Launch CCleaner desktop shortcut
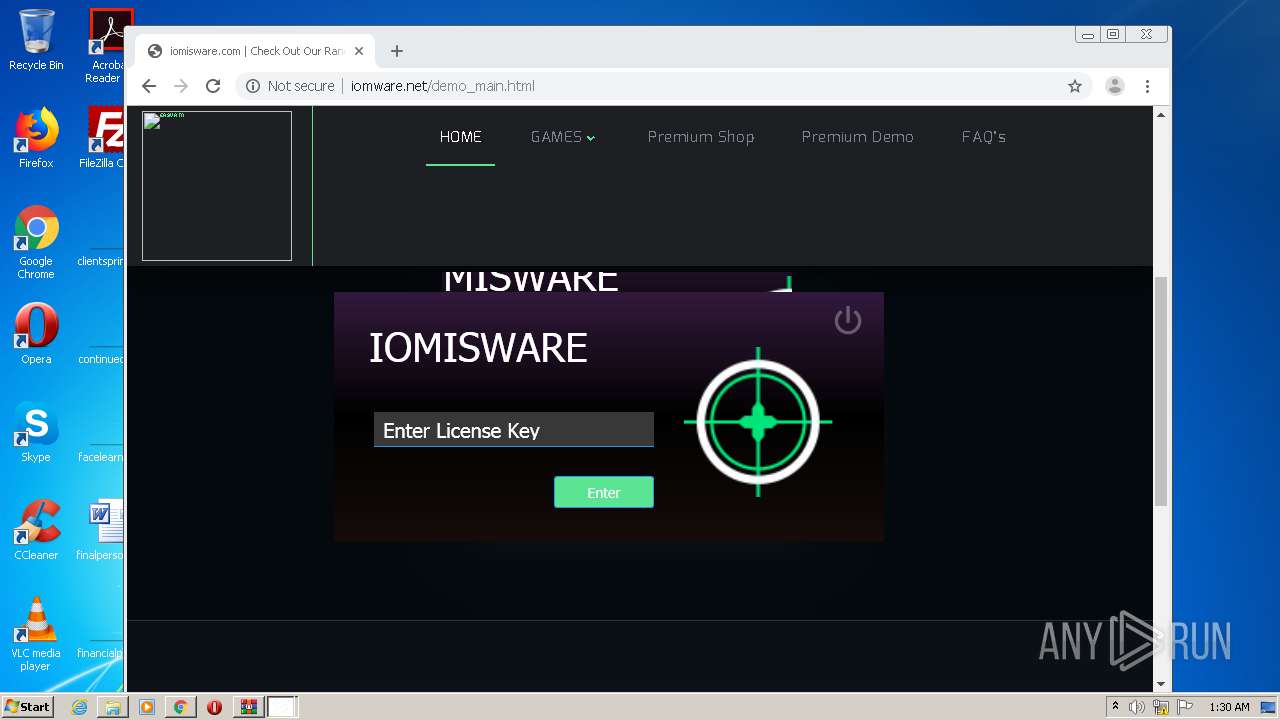This screenshot has height=720, width=1280. [36, 530]
